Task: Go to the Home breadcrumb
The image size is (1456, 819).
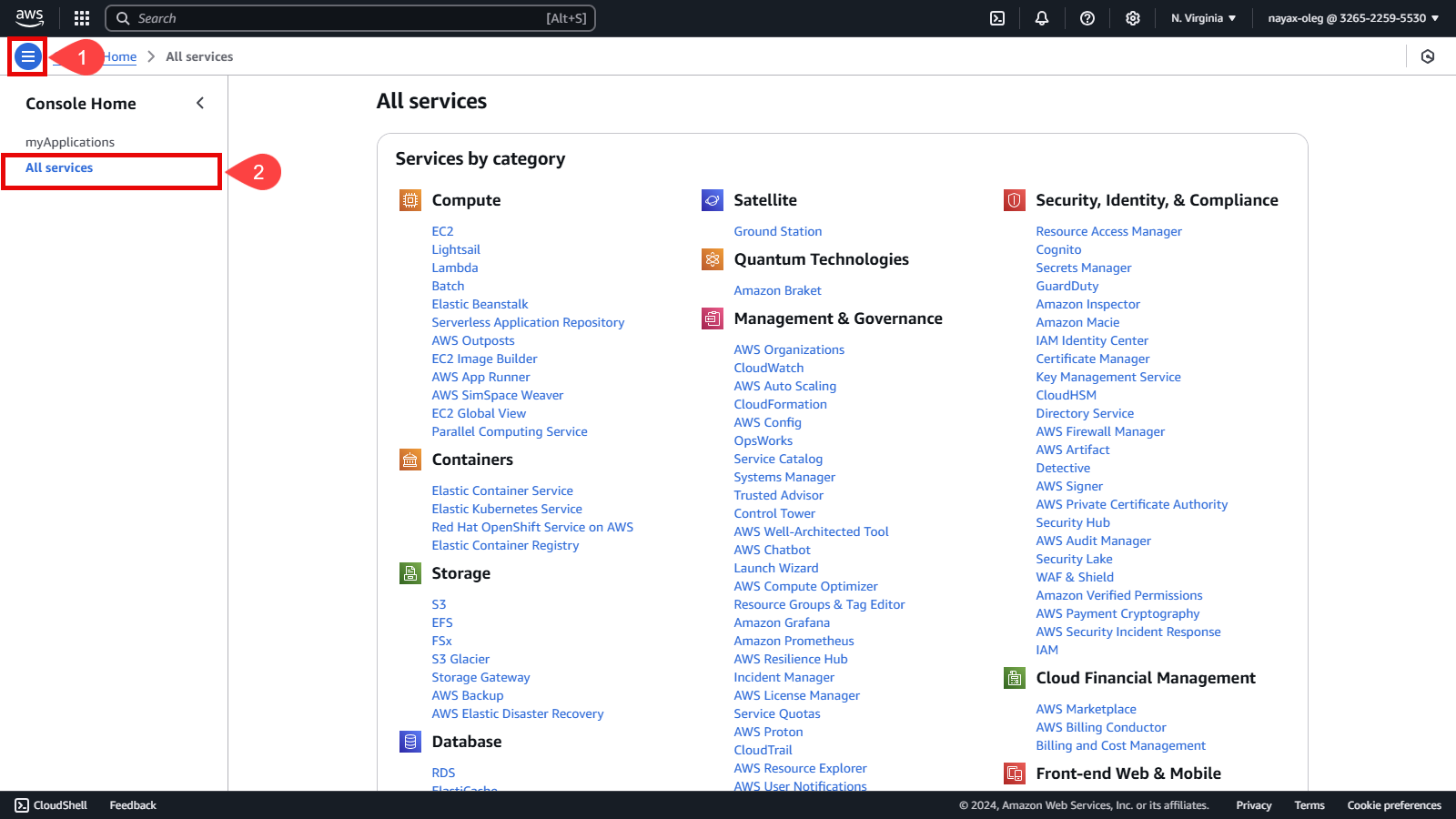Action: point(119,56)
